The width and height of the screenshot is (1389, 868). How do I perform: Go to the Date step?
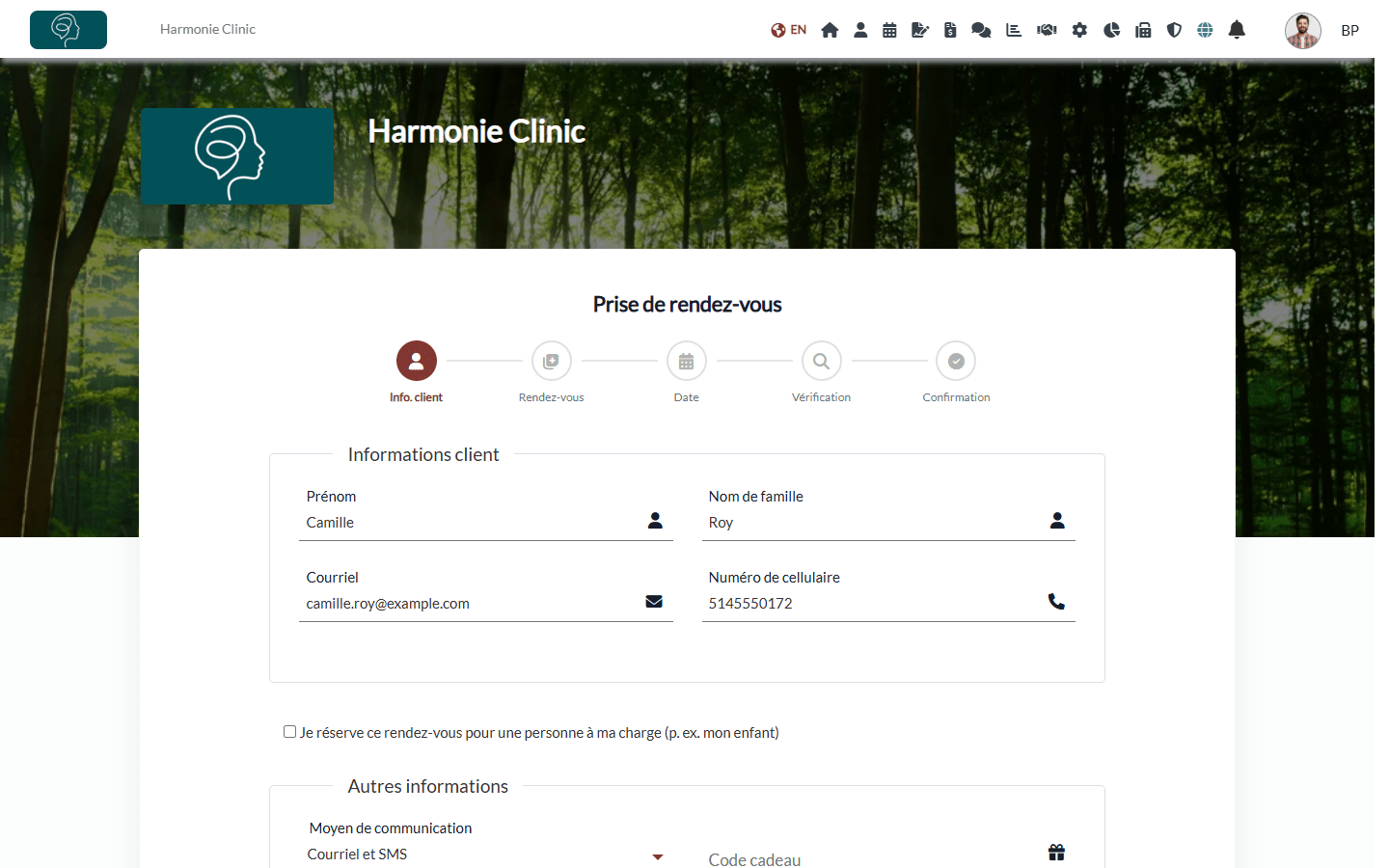coord(687,361)
